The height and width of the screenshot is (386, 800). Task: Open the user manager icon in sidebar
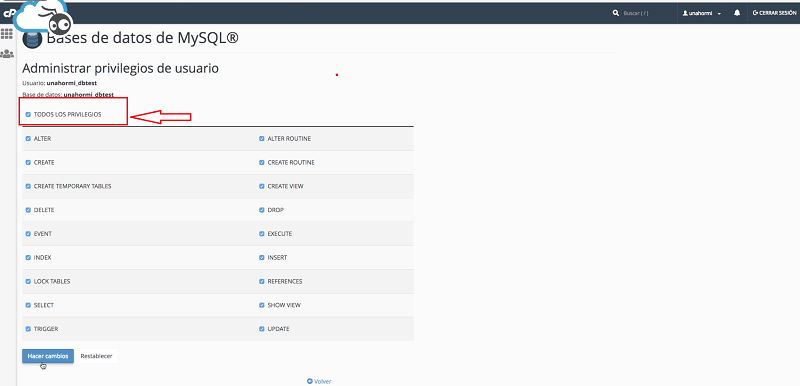[7, 54]
